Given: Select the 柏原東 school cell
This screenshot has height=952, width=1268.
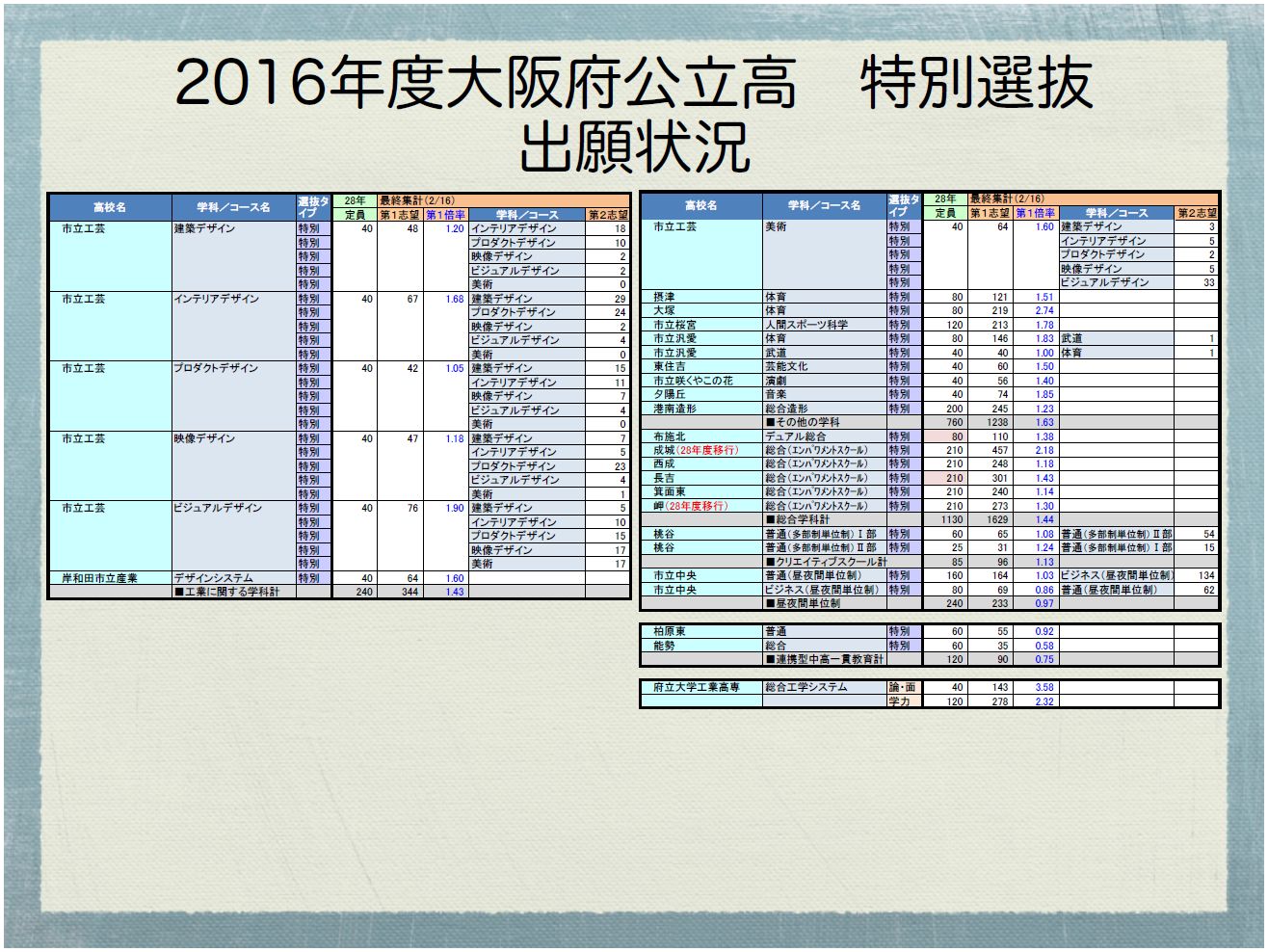Looking at the screenshot, I should click(701, 632).
